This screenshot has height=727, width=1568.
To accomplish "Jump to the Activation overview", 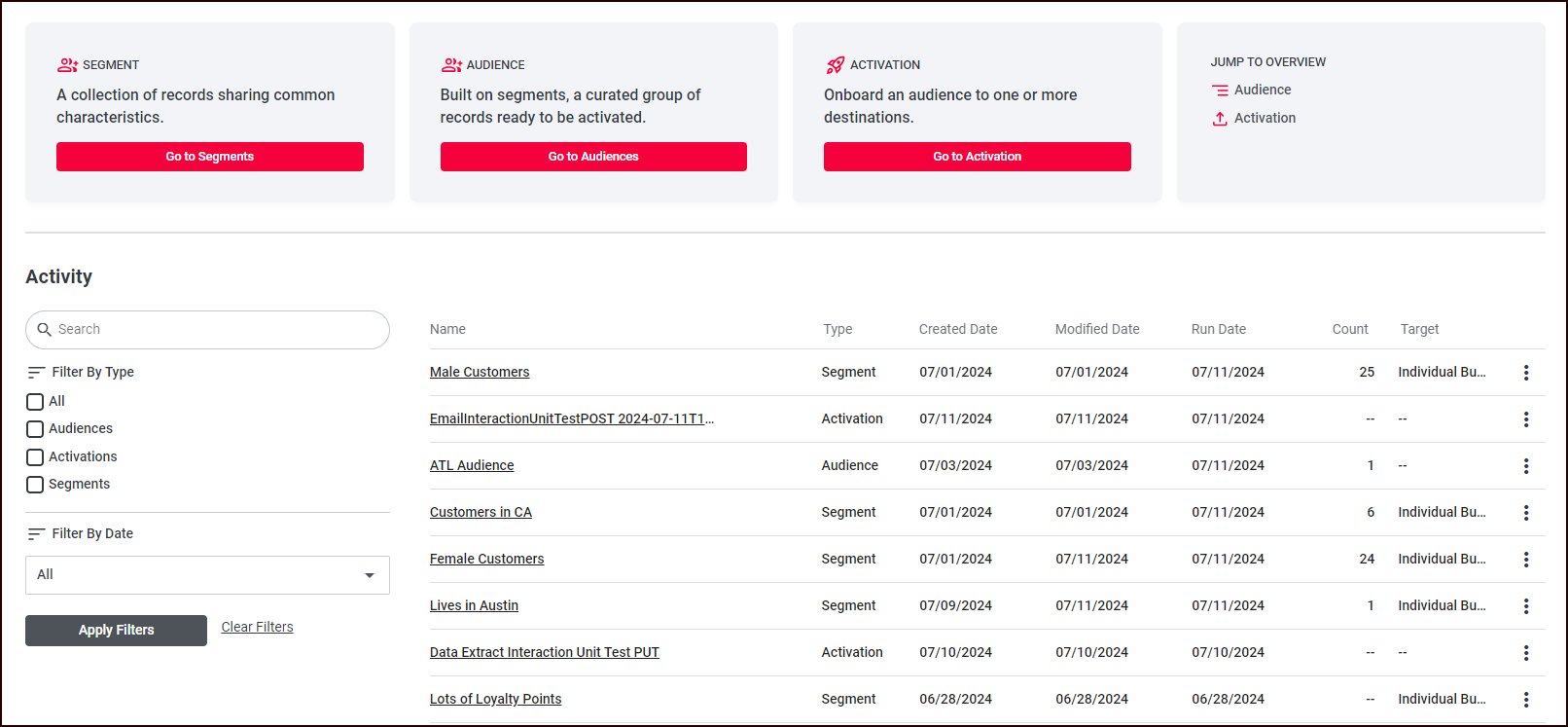I will tap(1264, 118).
